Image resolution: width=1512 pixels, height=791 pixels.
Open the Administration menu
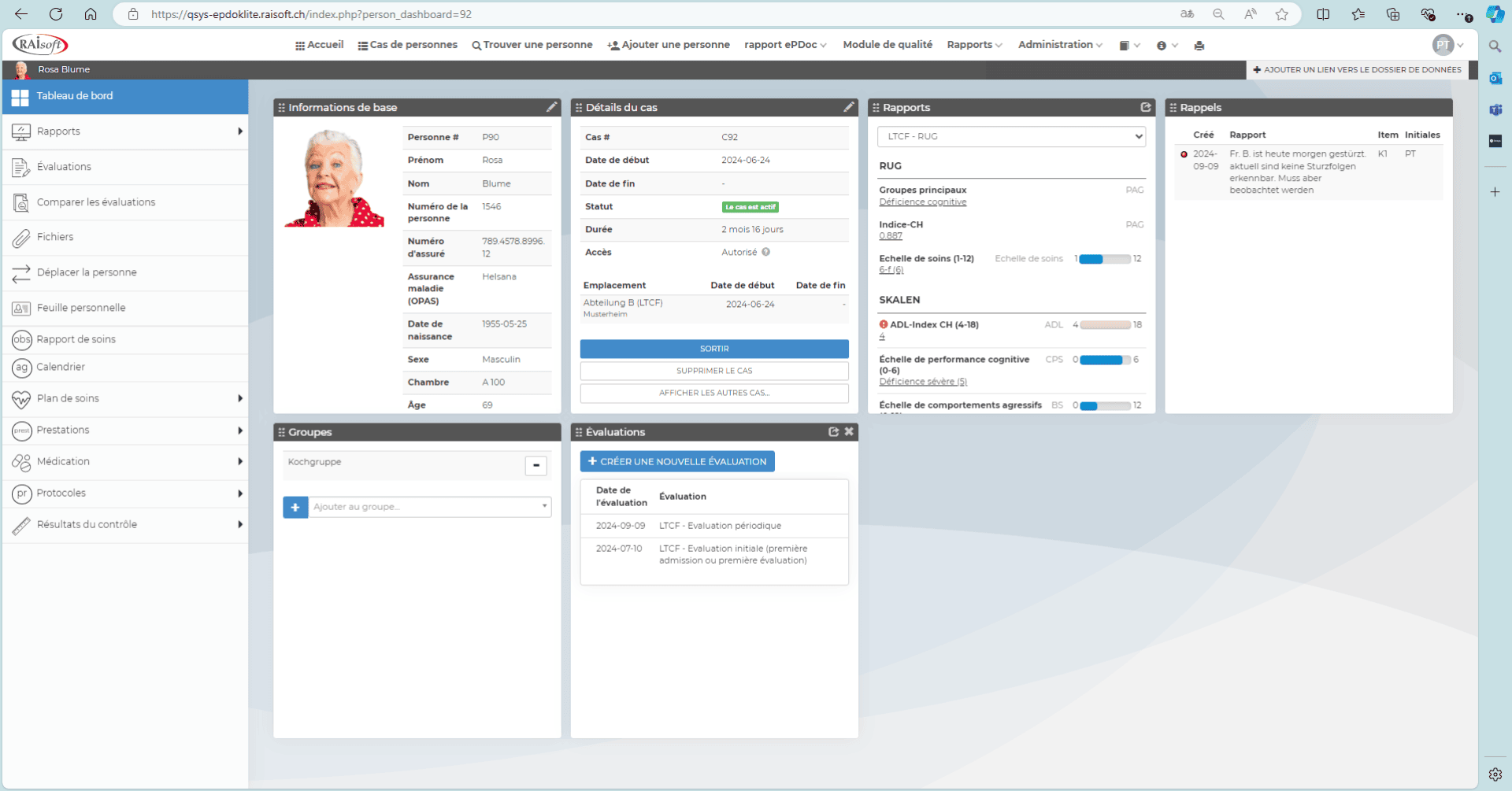1059,45
